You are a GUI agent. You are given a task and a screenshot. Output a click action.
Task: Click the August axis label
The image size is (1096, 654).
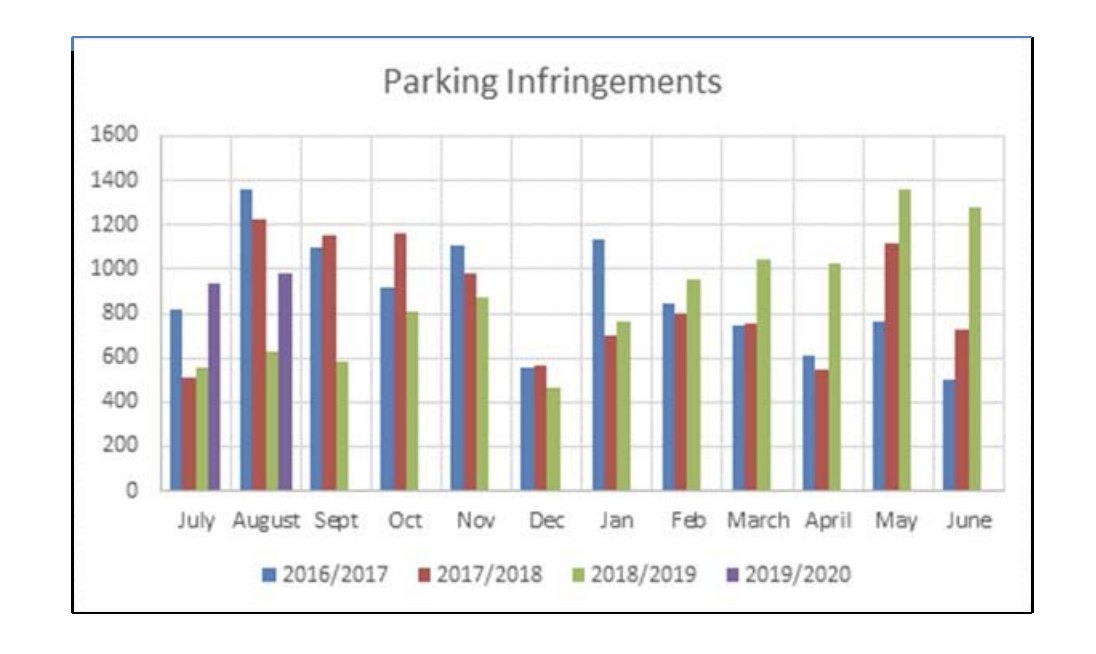click(266, 521)
